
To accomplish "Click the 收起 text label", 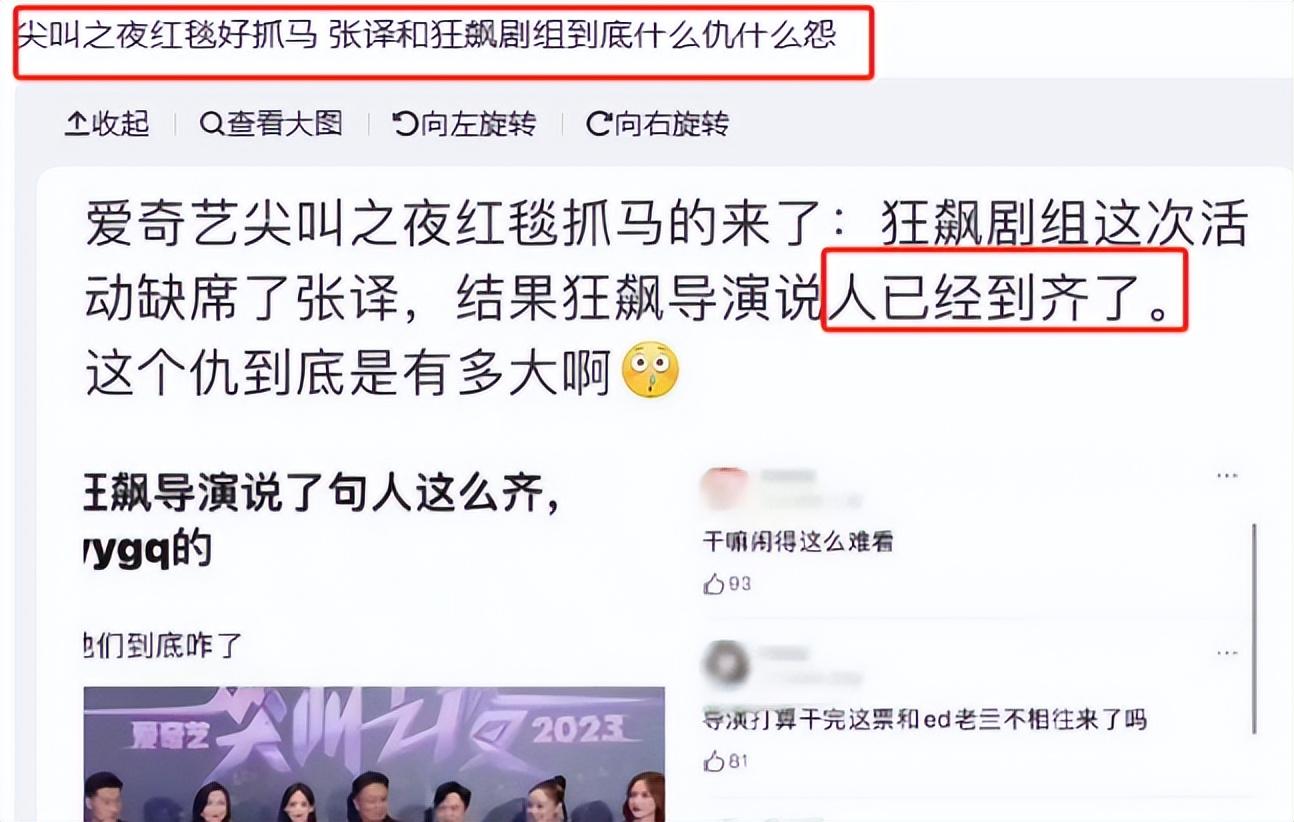I will coord(121,124).
